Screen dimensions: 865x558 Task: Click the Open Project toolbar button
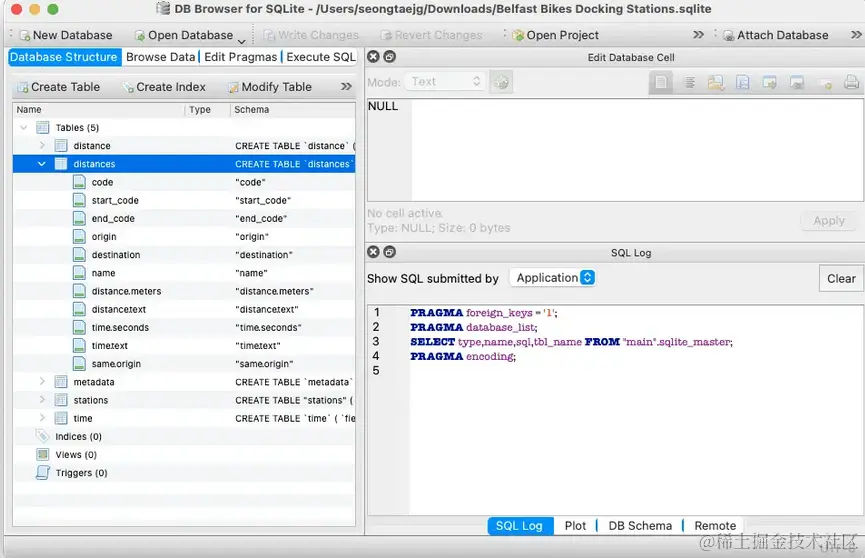click(x=556, y=35)
